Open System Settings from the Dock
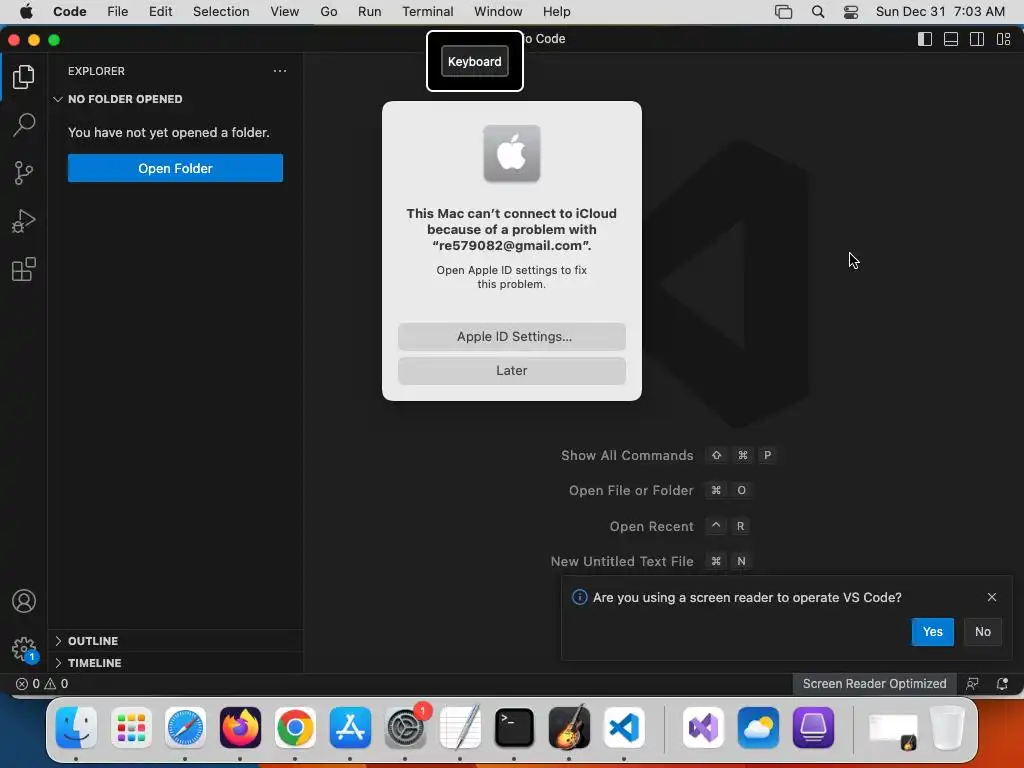The height and width of the screenshot is (768, 1024). click(x=405, y=728)
